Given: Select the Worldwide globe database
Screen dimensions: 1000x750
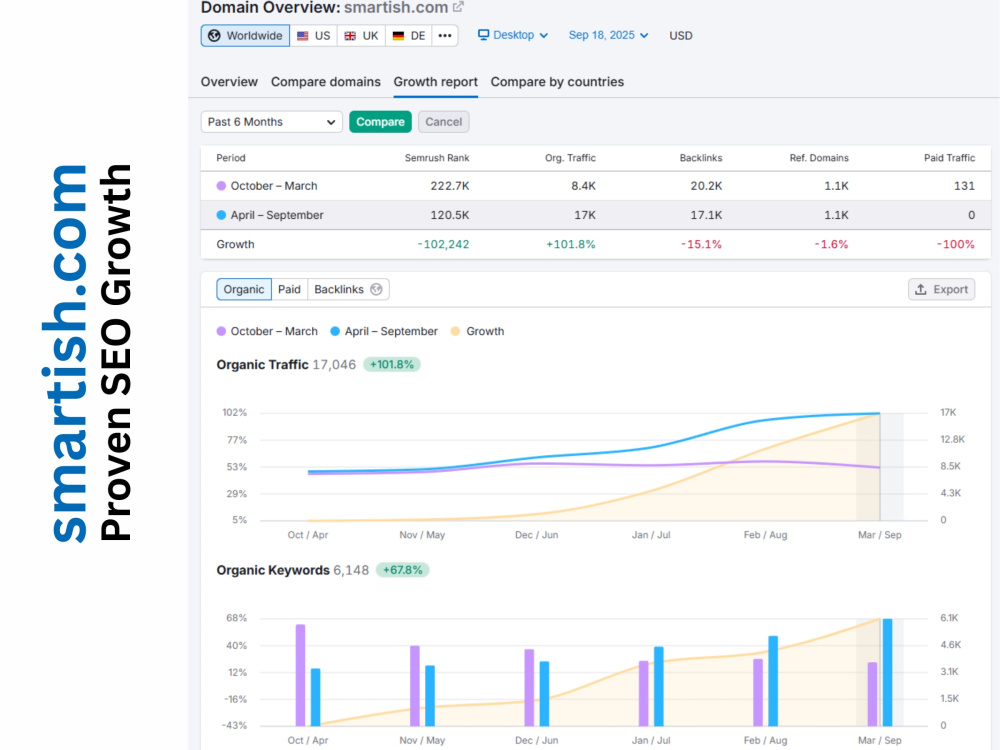Looking at the screenshot, I should (246, 36).
